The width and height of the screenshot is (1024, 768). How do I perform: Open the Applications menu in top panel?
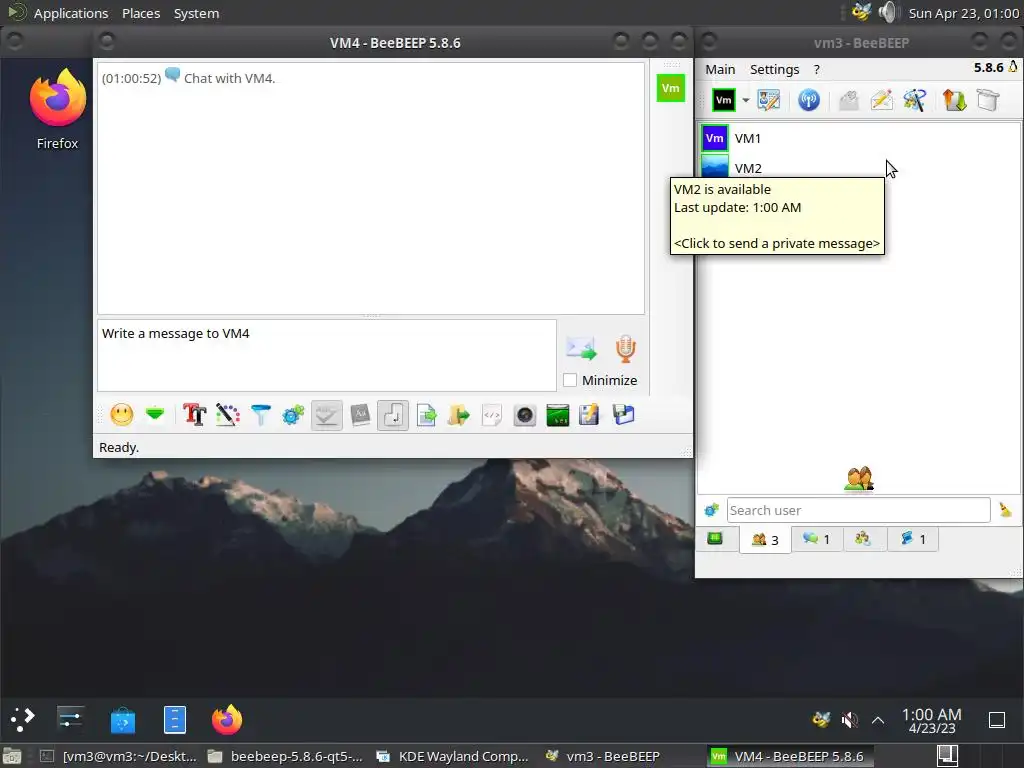click(x=71, y=13)
